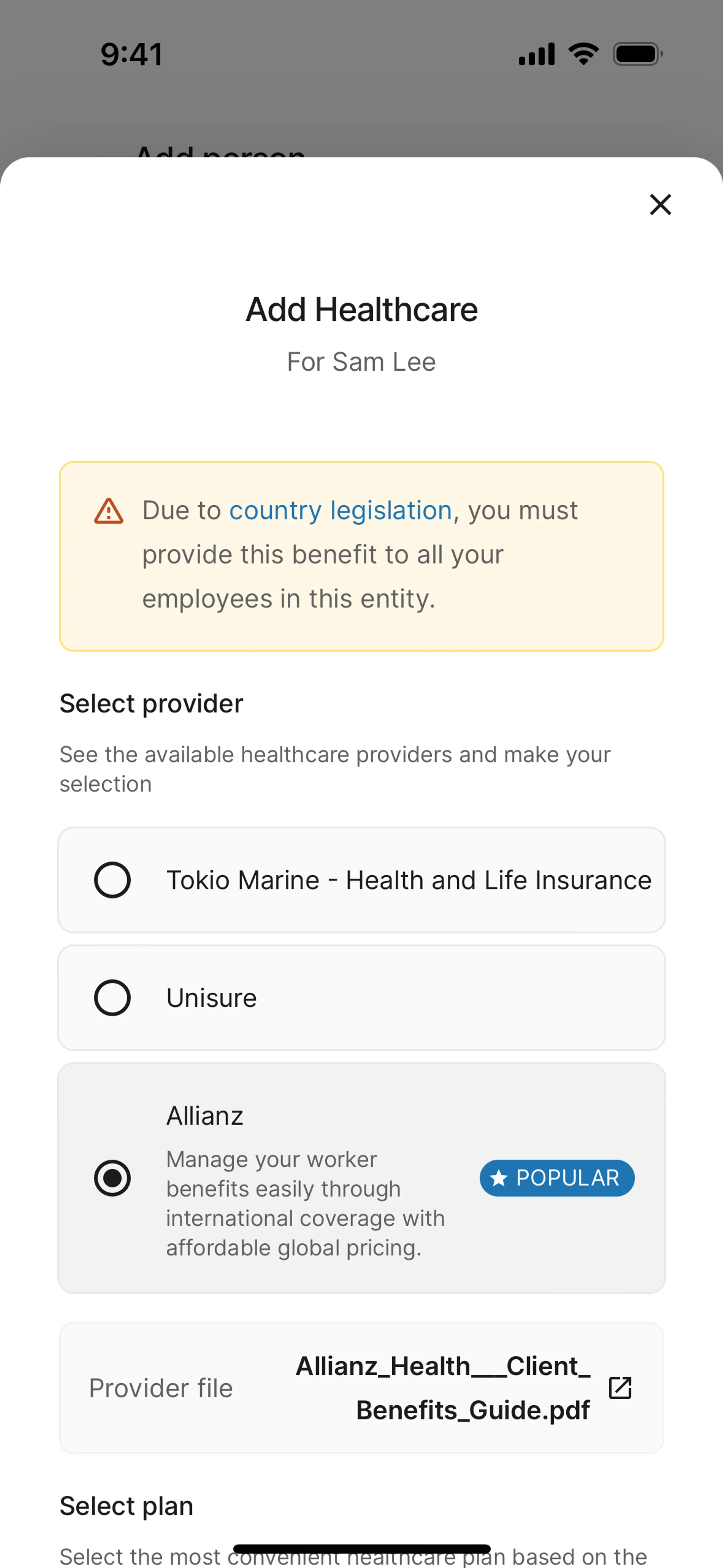Tap the battery status icon
The width and height of the screenshot is (723, 1568).
point(637,53)
